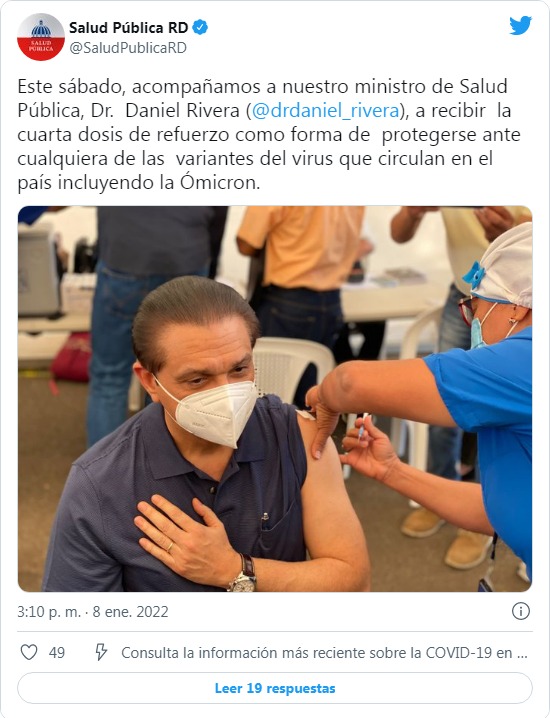
Task: Open the @drdaniel_rivera mention link
Action: pos(326,111)
